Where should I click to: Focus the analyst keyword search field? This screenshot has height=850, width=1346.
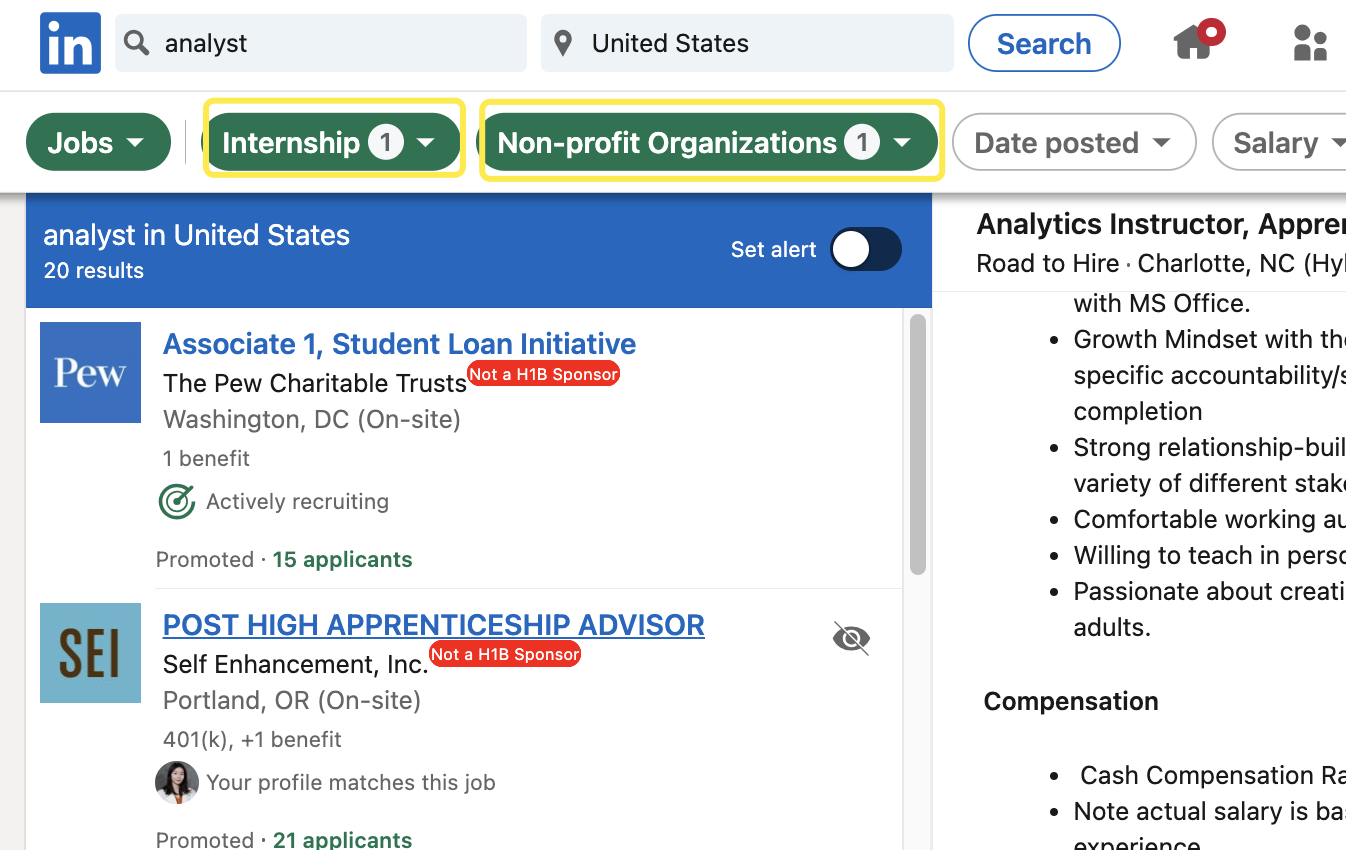[321, 43]
